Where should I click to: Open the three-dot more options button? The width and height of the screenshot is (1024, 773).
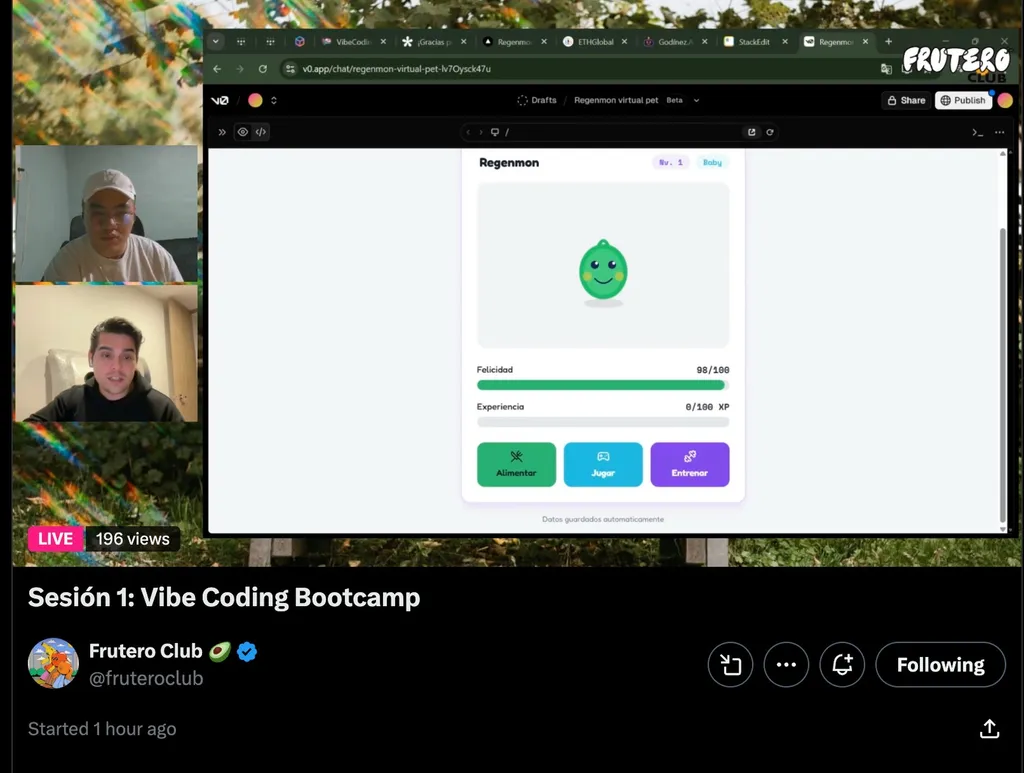click(x=786, y=665)
